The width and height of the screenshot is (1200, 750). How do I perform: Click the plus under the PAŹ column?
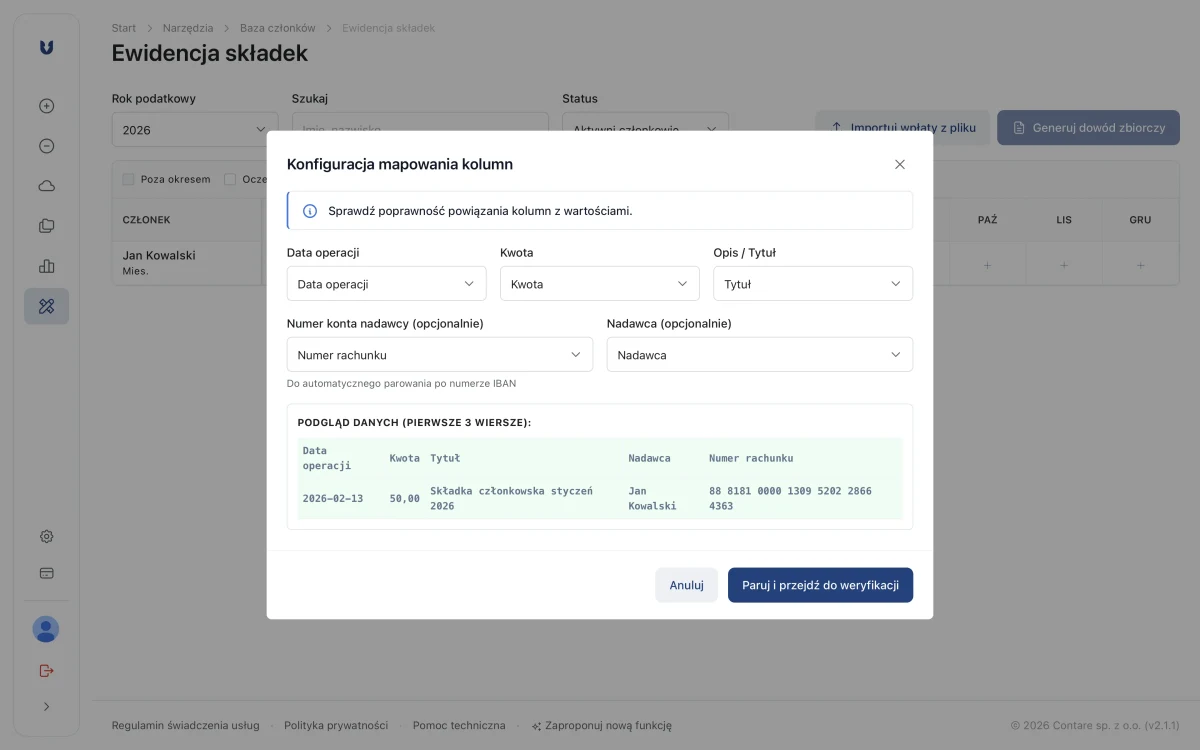[987, 265]
